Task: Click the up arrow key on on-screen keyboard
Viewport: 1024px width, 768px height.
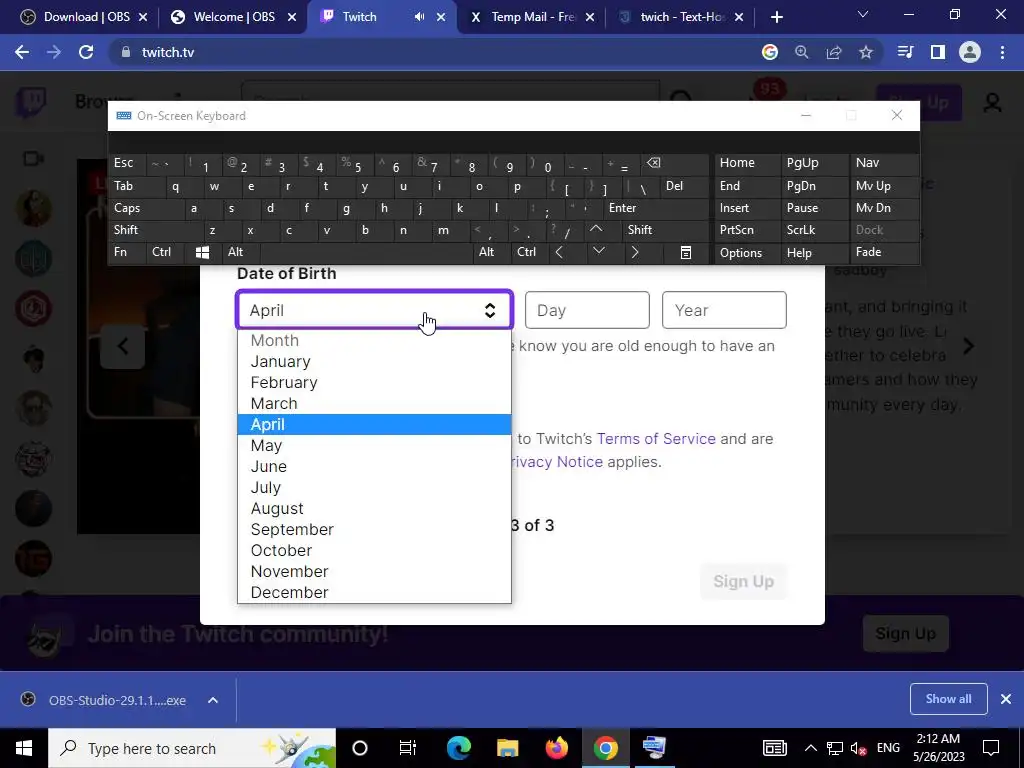Action: pos(596,229)
